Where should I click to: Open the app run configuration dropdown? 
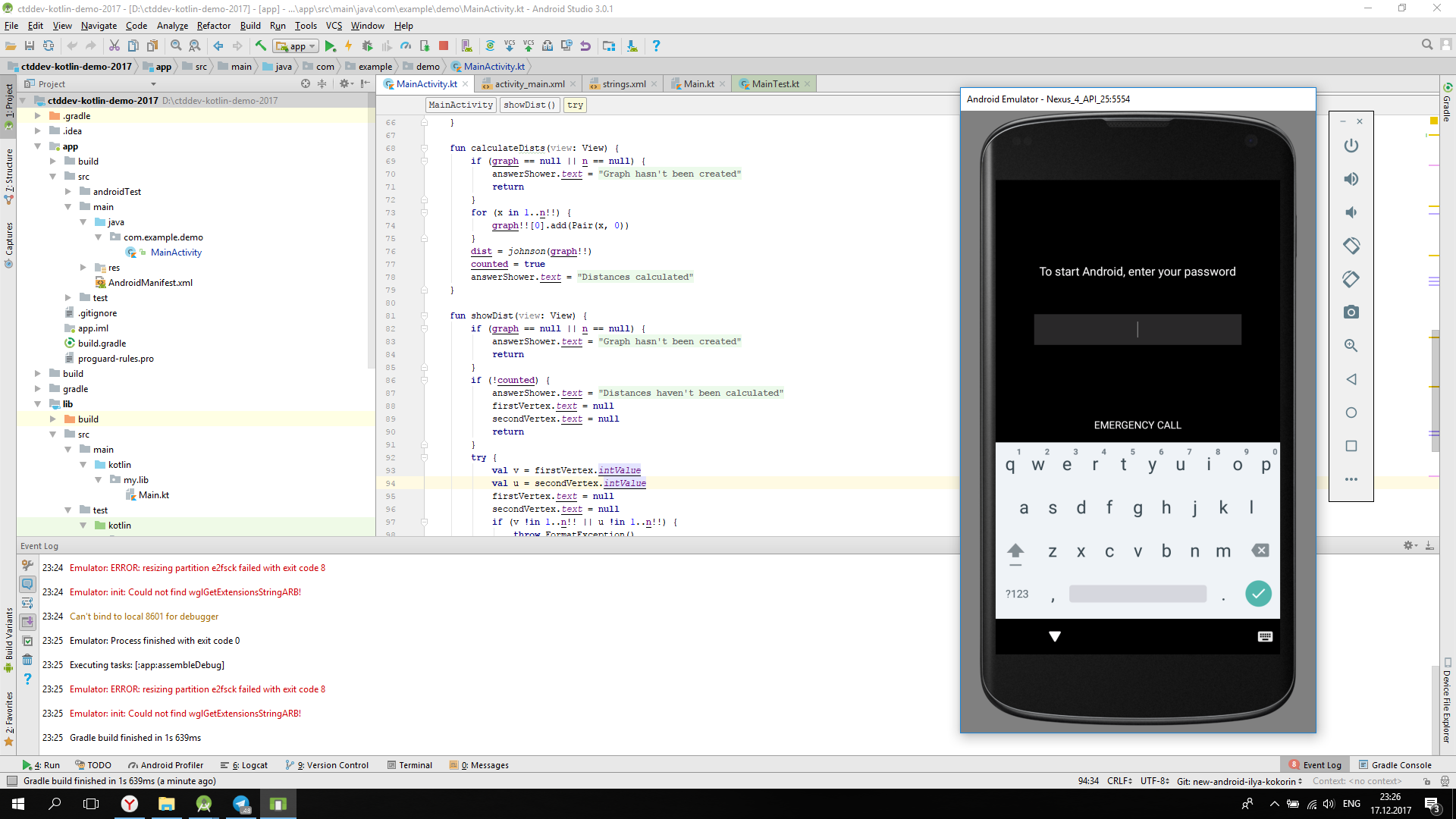point(297,46)
